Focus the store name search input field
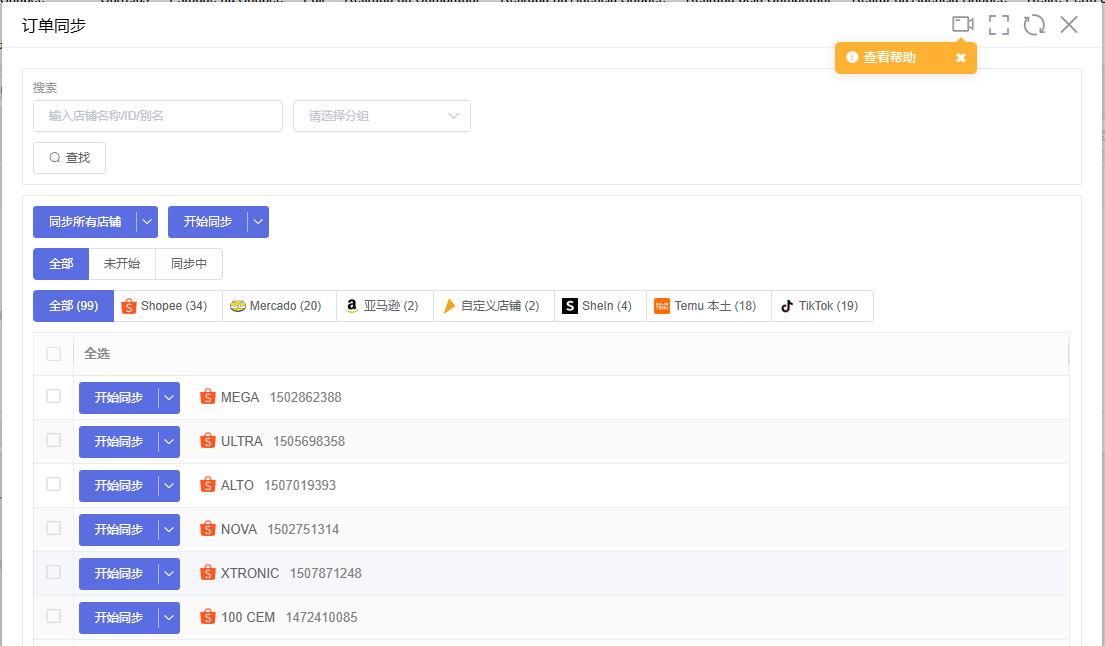This screenshot has width=1105, height=646. (x=158, y=116)
